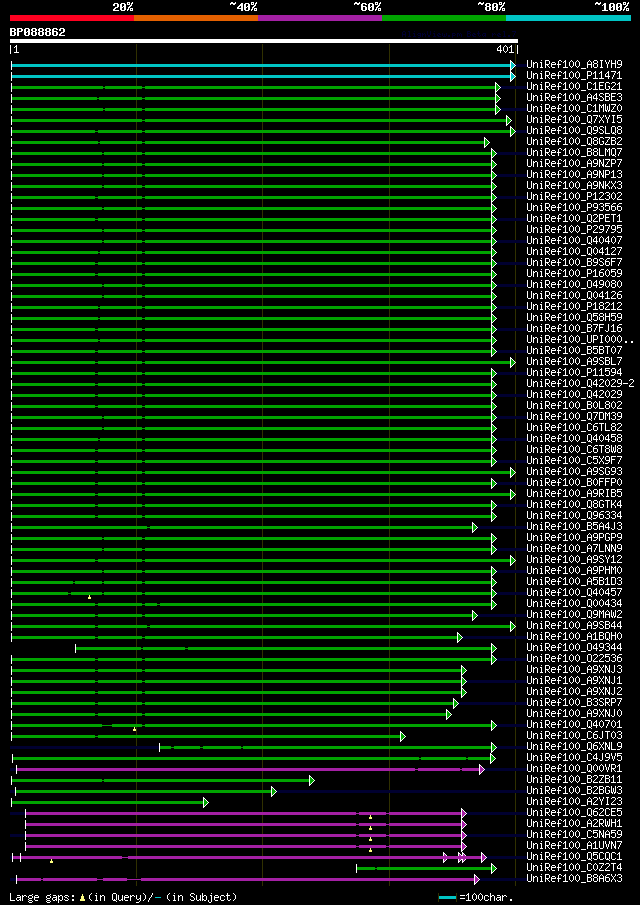Click the green alignment bar for UniRef100_C0Z2T4

tap(424, 869)
